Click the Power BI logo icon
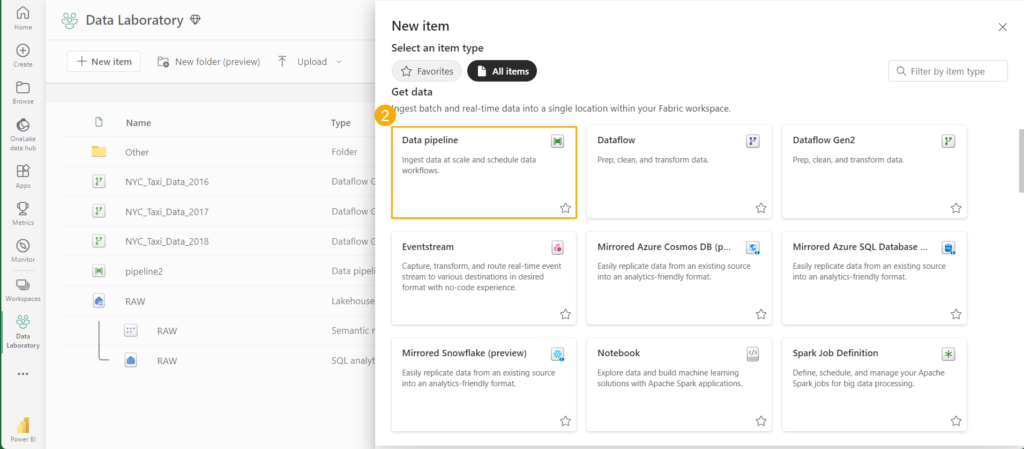Screen dimensions: 1024x449 coord(22,427)
